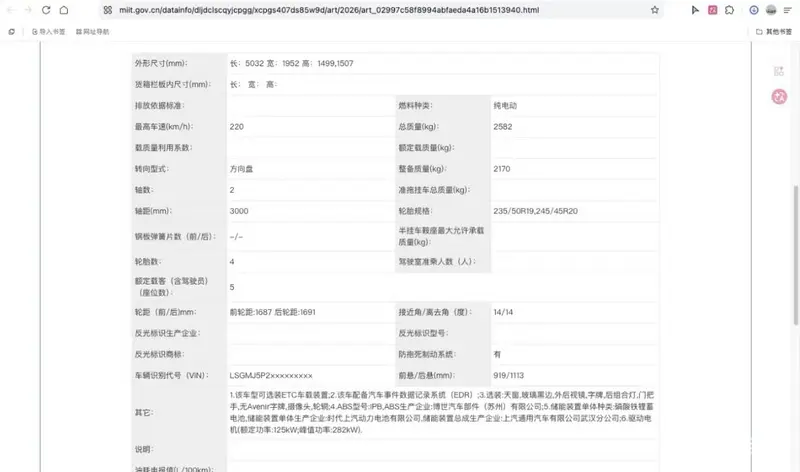
Task: Bookmark this page with the star icon
Action: coord(655,10)
